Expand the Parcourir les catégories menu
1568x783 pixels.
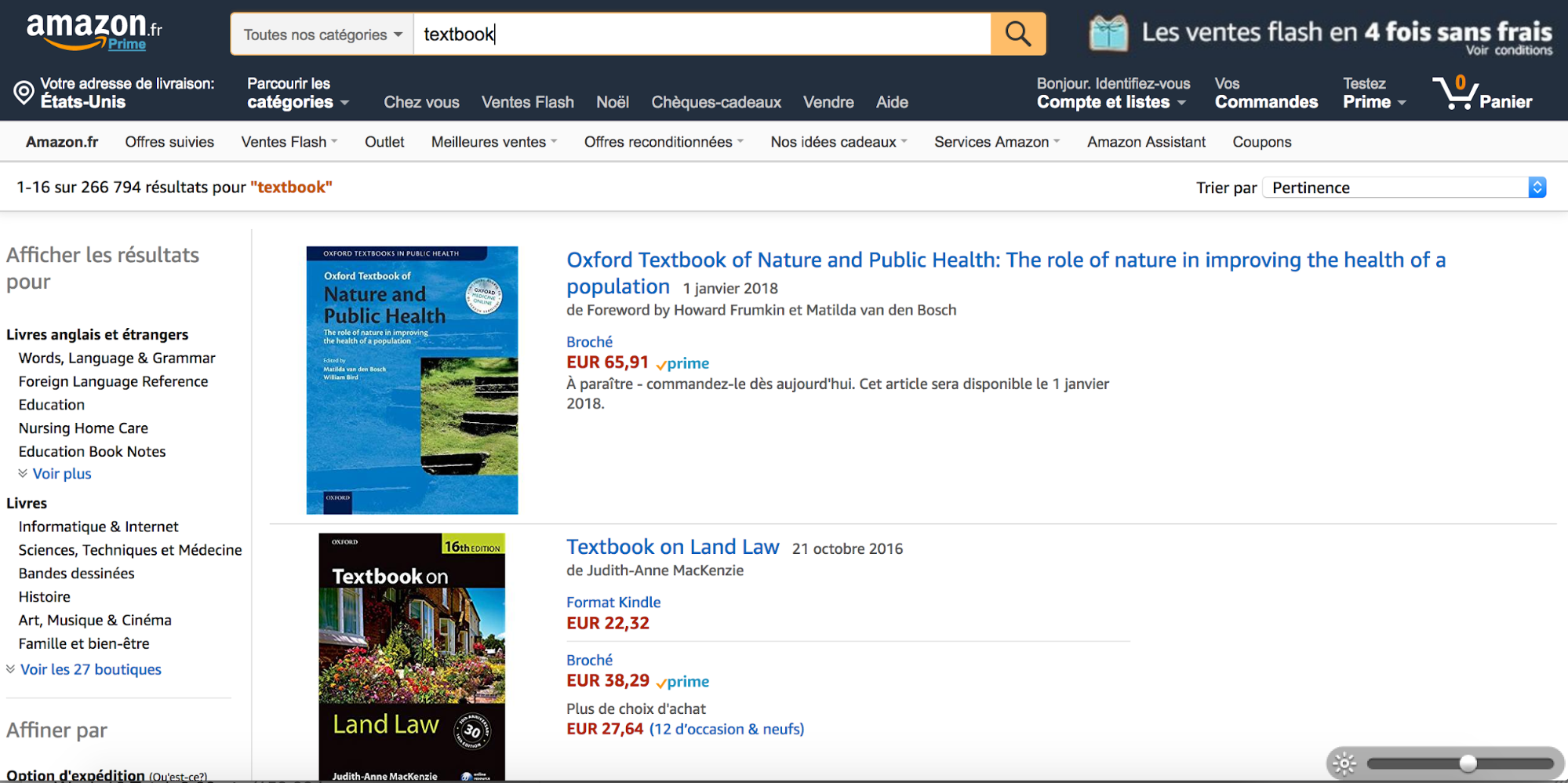[x=297, y=93]
